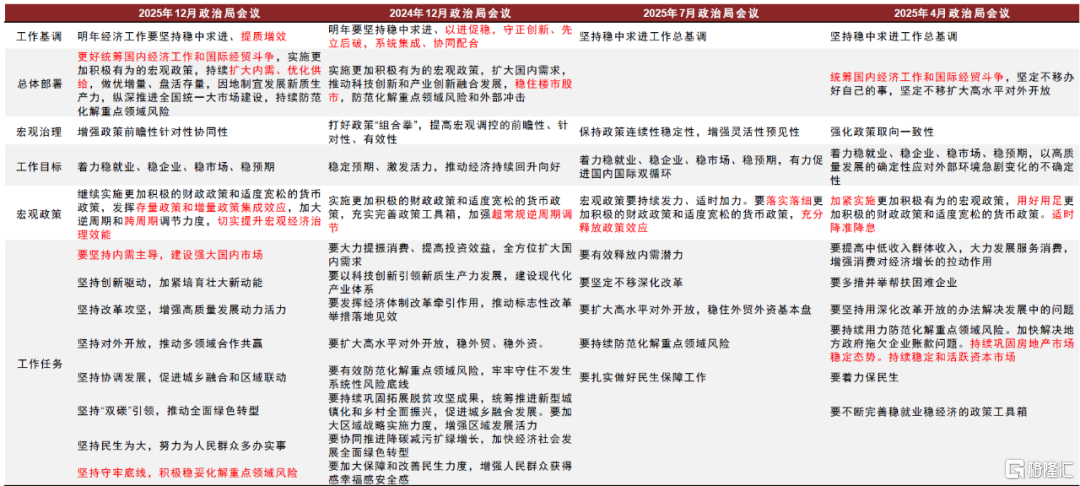Click "着力稳就业、稳企业、稳市场、稳预期" in 2025年12月 column
This screenshot has height=486, width=1080.
pos(176,166)
